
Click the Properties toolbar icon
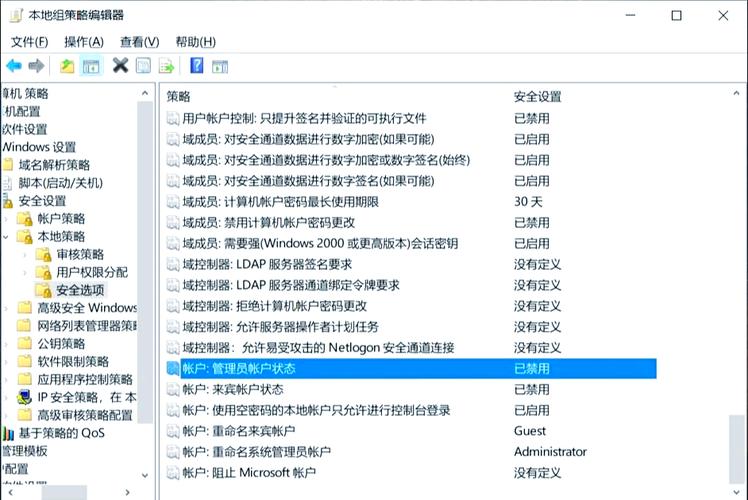[x=143, y=65]
